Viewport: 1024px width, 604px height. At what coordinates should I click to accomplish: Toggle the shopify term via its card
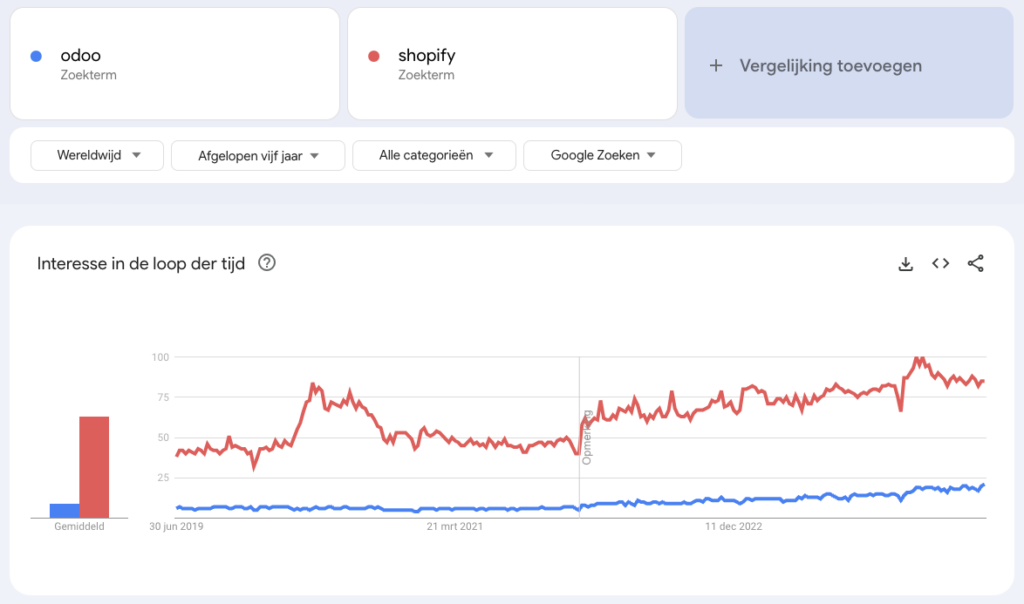click(511, 63)
